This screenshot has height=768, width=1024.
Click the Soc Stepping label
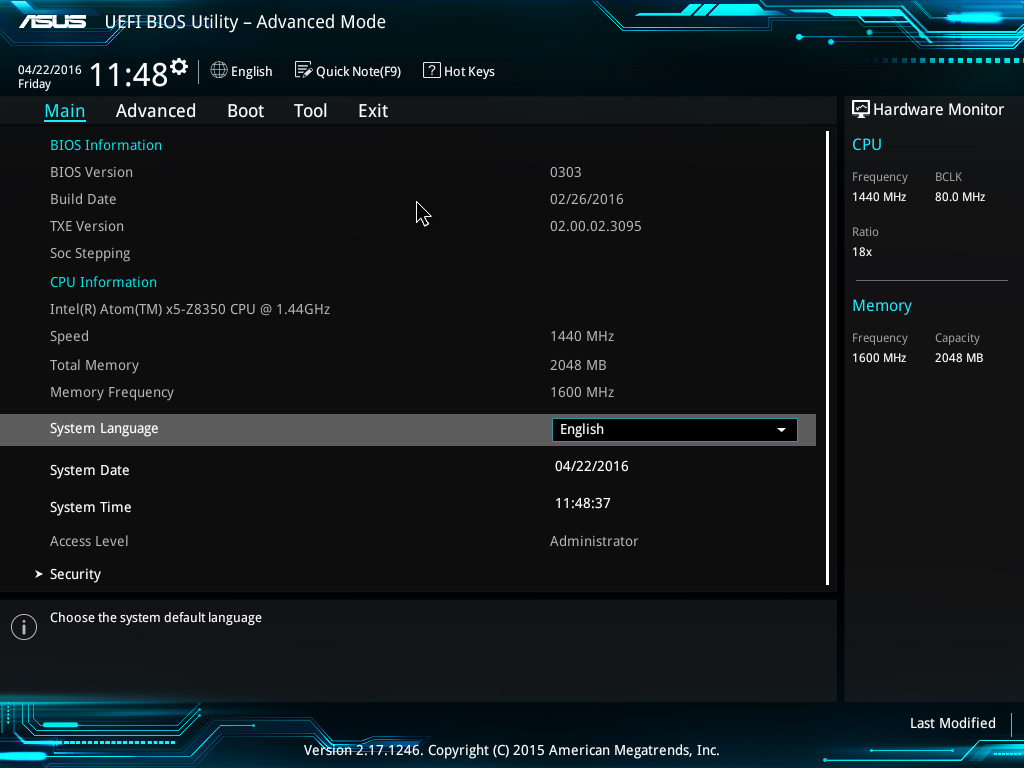pyautogui.click(x=90, y=253)
